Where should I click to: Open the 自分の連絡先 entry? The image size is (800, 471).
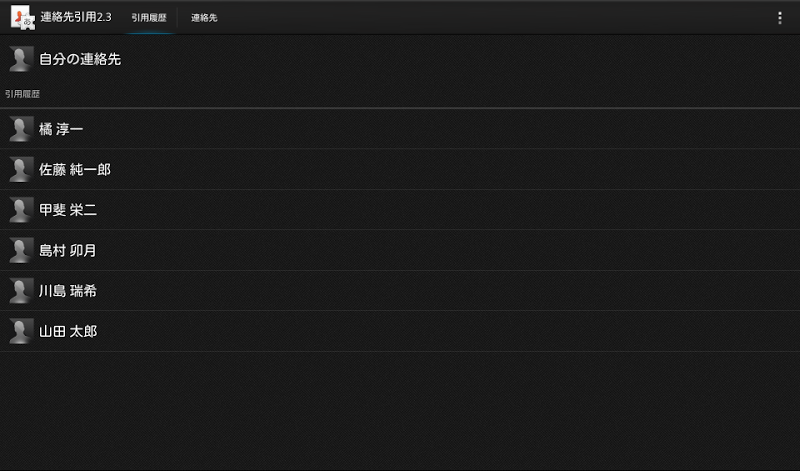[x=80, y=59]
